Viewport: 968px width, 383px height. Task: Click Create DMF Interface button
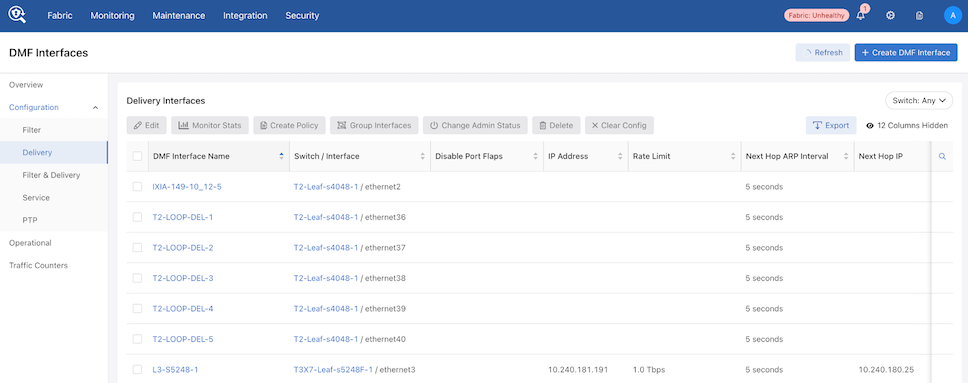906,53
